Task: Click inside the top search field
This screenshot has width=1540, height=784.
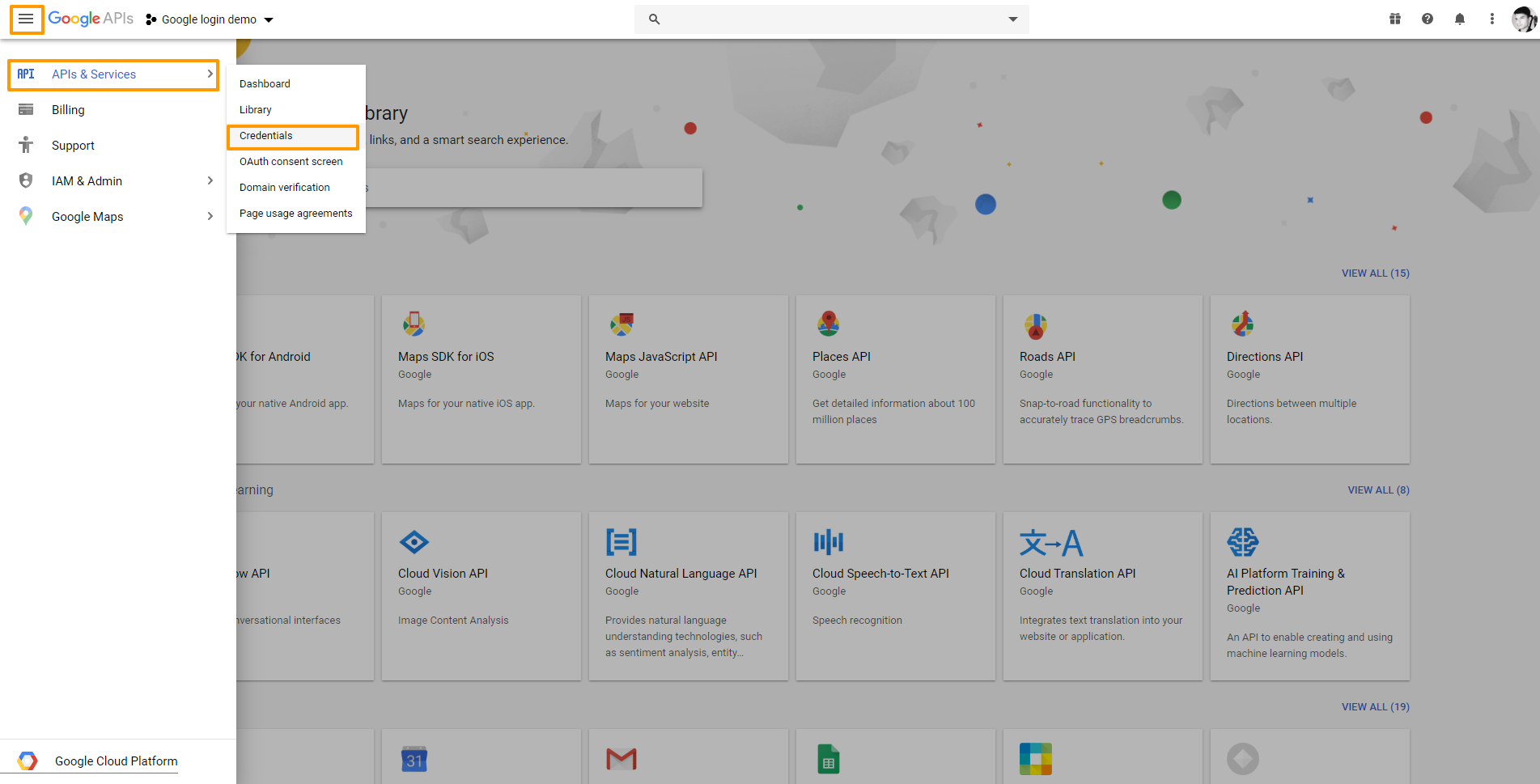Action: coord(832,19)
